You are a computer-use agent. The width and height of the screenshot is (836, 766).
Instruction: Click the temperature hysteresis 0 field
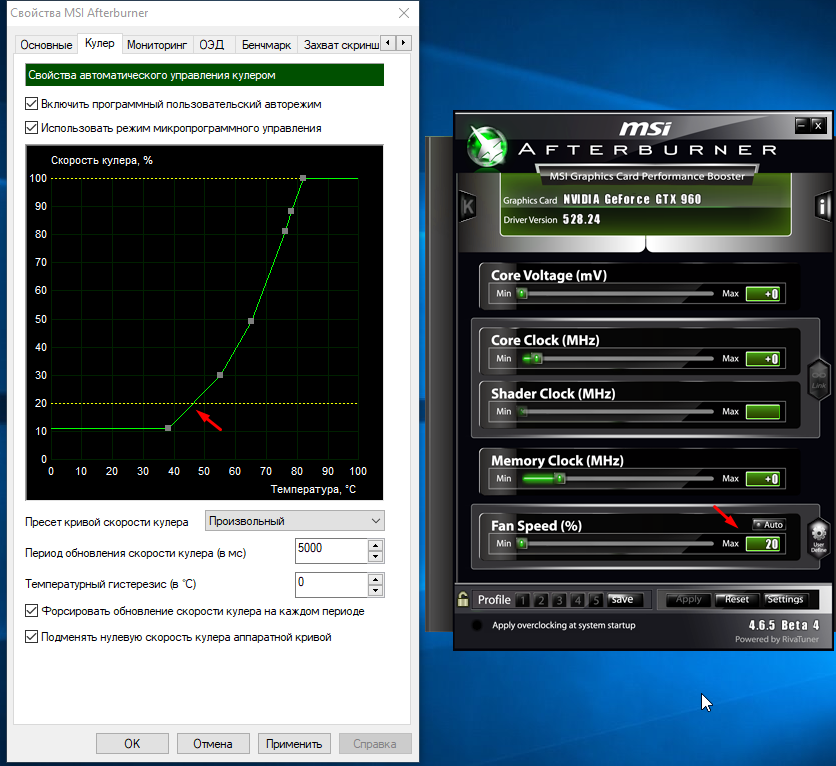tap(332, 585)
